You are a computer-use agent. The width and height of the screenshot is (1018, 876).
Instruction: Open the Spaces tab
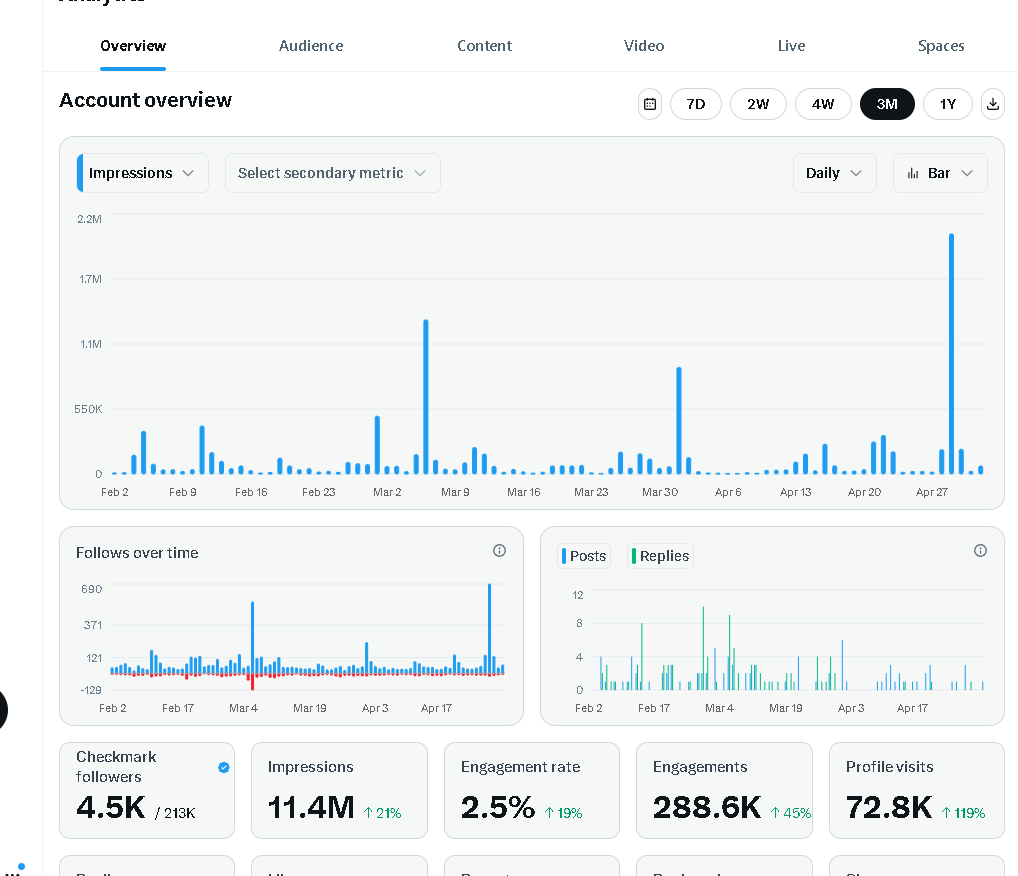(941, 46)
